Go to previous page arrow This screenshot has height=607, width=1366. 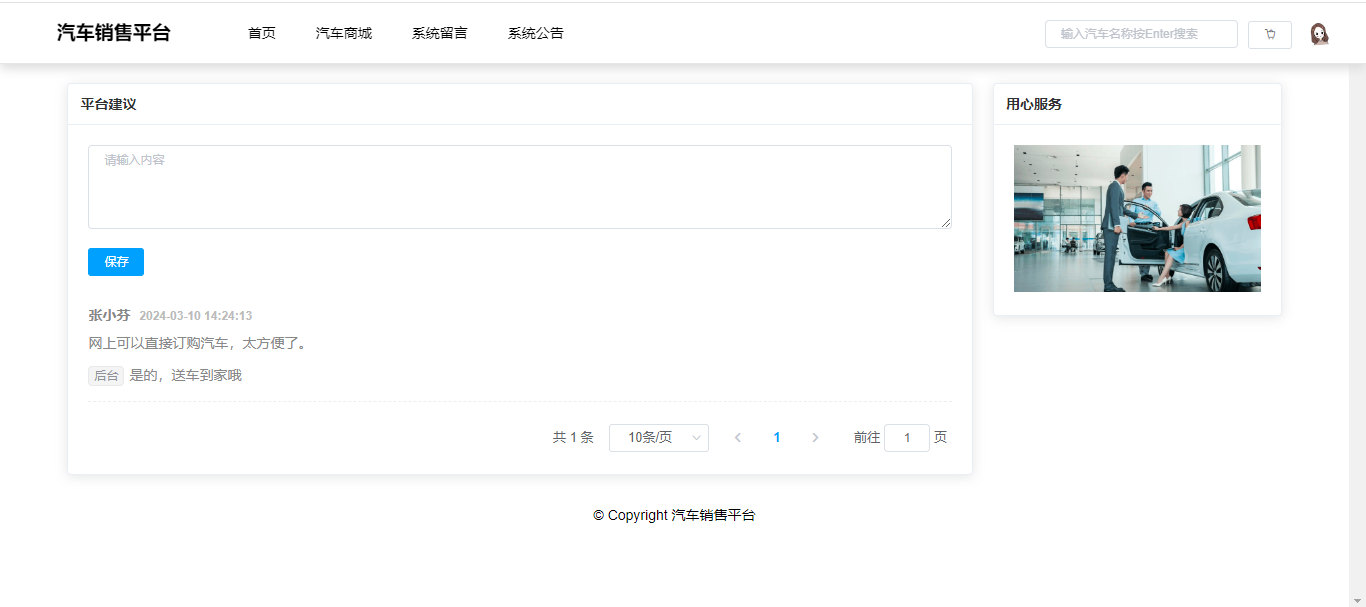[x=738, y=438]
